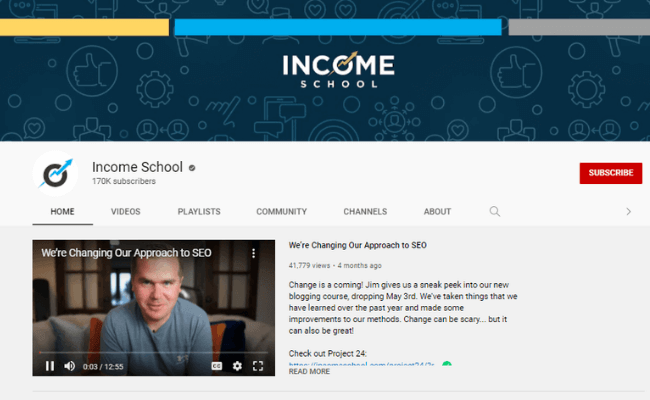
Task: Click the "41,779 views" text
Action: coord(309,265)
